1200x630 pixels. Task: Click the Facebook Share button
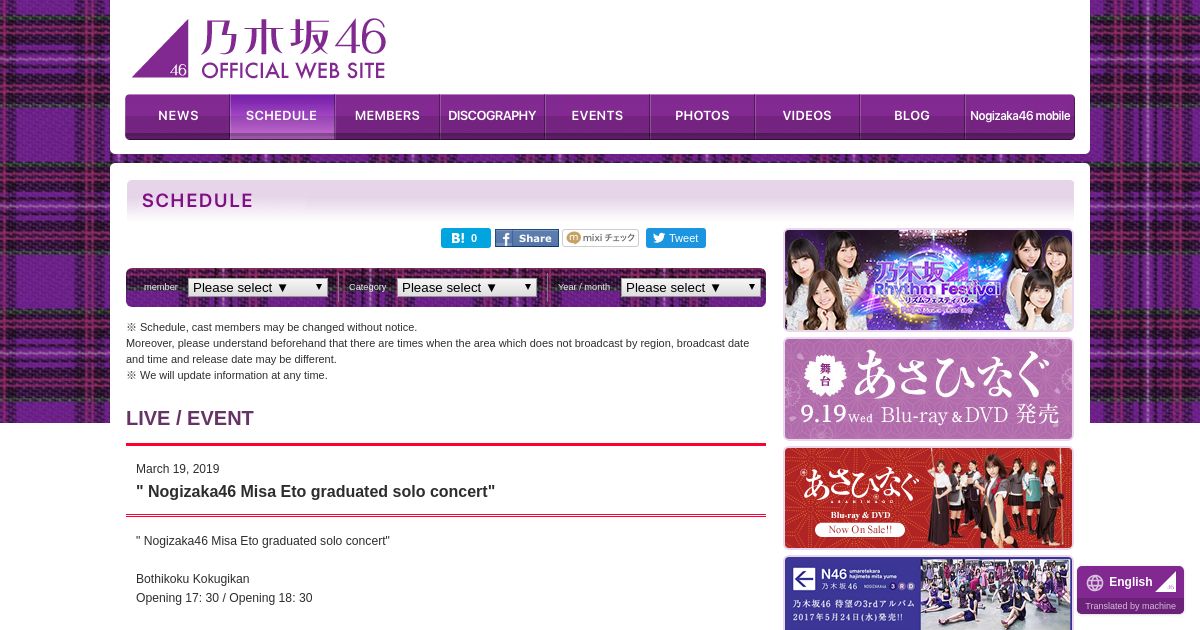[x=527, y=238]
